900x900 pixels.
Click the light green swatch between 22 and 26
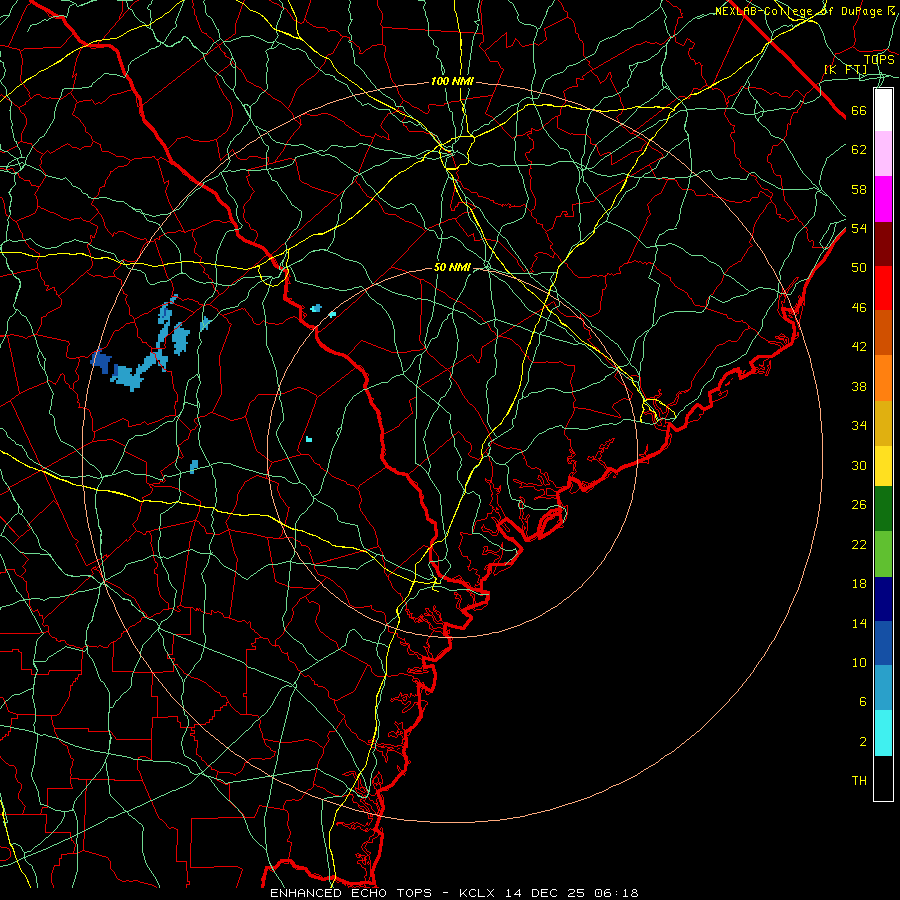coord(883,554)
